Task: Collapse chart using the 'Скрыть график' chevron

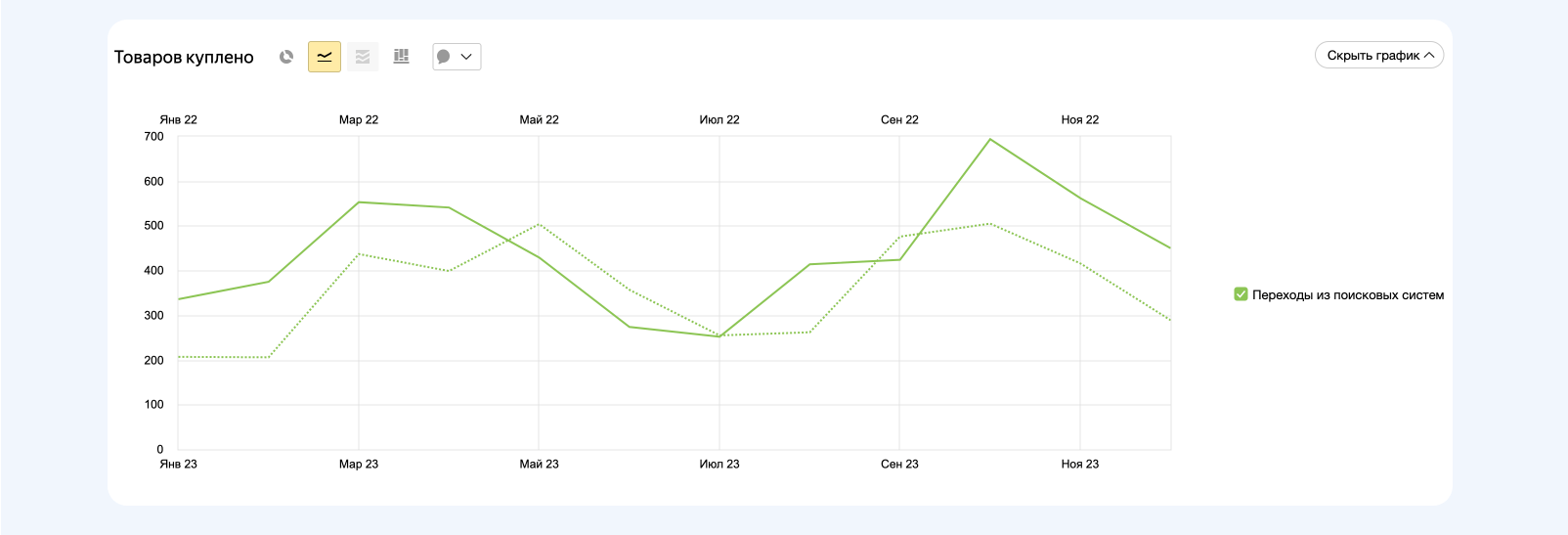Action: tap(1429, 56)
